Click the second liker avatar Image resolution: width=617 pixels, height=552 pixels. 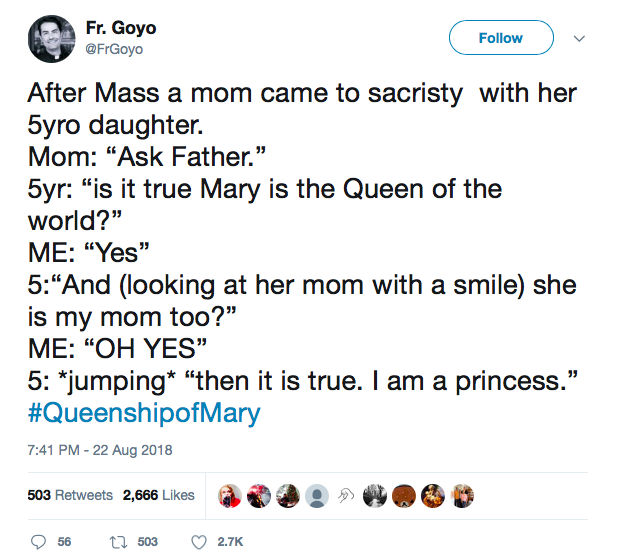click(x=258, y=494)
